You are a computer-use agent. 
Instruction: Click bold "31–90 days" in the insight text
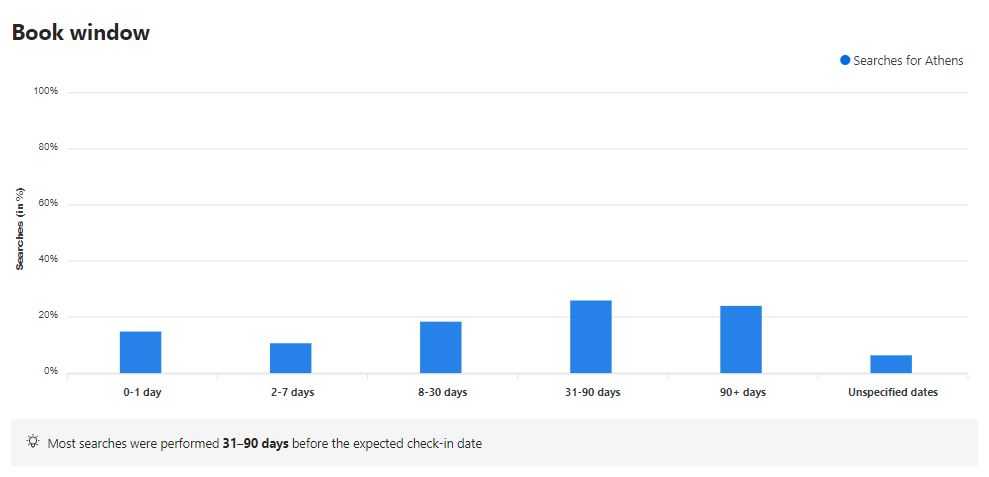(x=255, y=443)
